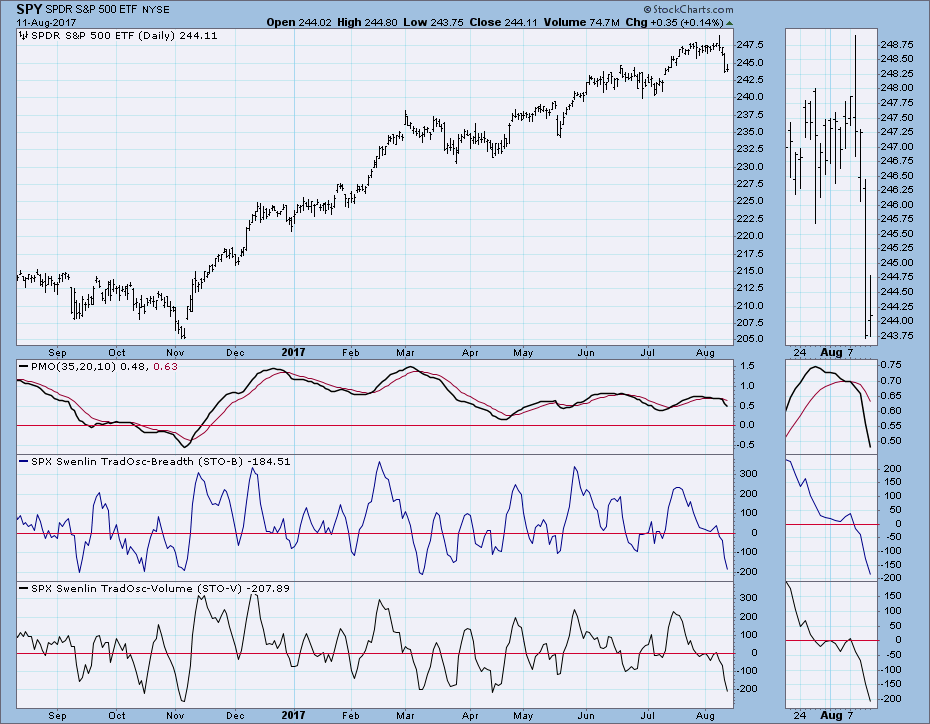Image resolution: width=930 pixels, height=724 pixels.
Task: Click the 0.75 label in PMO zoom panel
Action: [x=891, y=365]
